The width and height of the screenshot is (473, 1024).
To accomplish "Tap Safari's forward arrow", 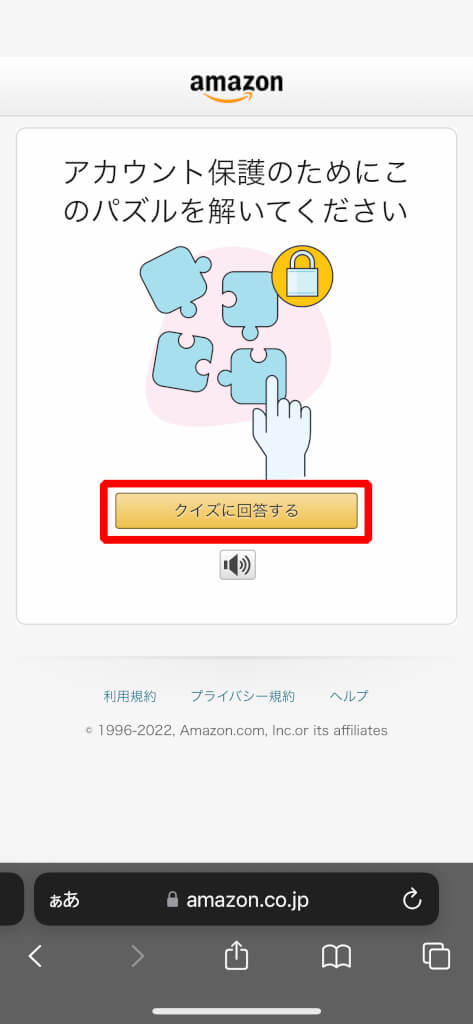I will (137, 956).
